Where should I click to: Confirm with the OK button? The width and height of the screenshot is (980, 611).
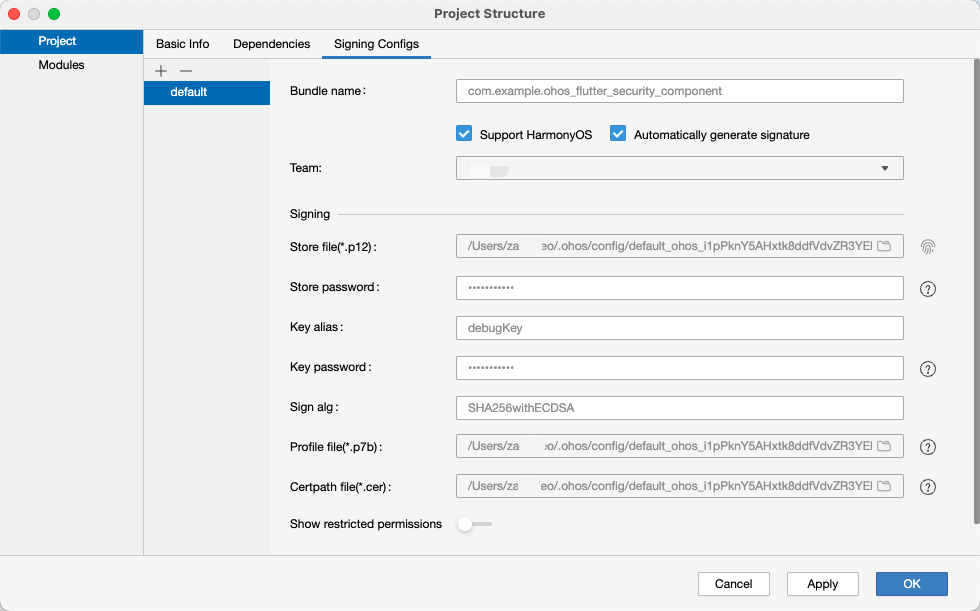pyautogui.click(x=912, y=584)
